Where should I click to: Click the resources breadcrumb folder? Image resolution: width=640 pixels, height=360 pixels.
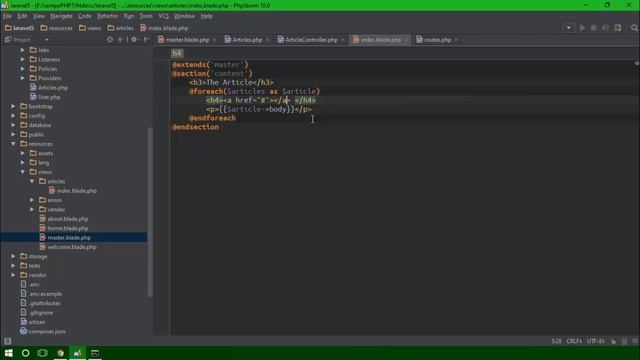56,28
